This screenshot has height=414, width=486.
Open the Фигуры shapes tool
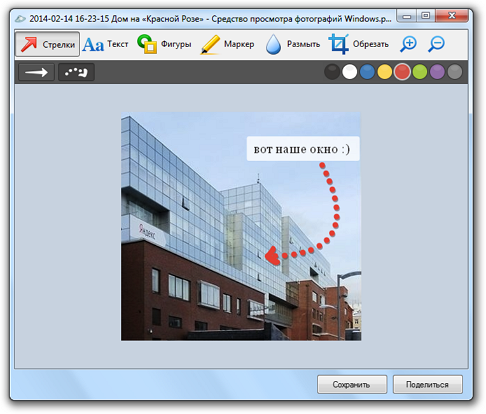[164, 44]
